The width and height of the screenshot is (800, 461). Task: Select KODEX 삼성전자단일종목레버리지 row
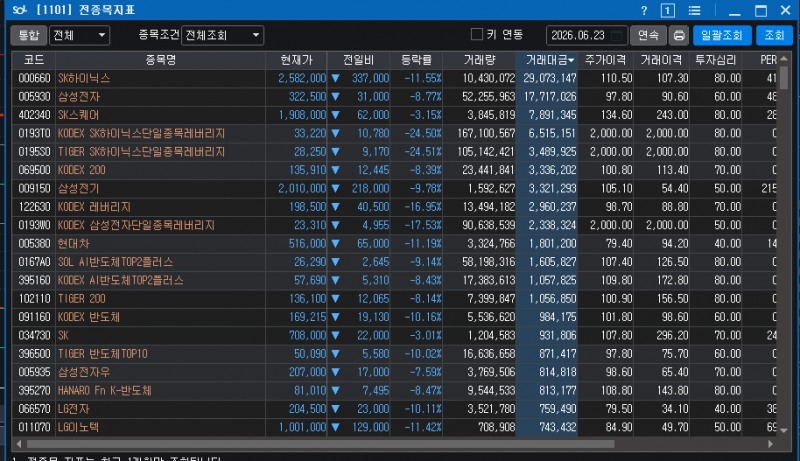coord(136,225)
